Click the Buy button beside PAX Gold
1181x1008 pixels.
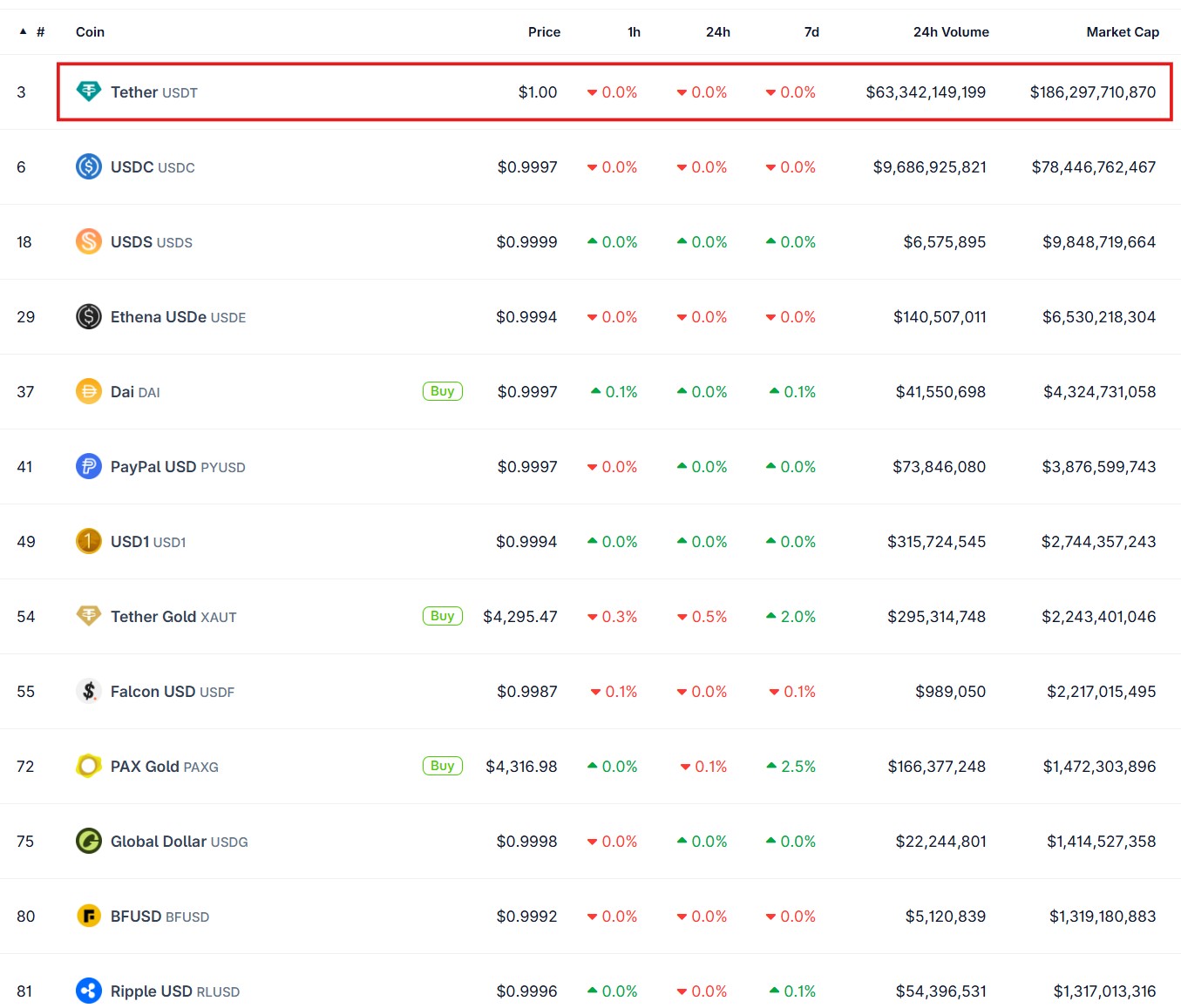point(442,766)
